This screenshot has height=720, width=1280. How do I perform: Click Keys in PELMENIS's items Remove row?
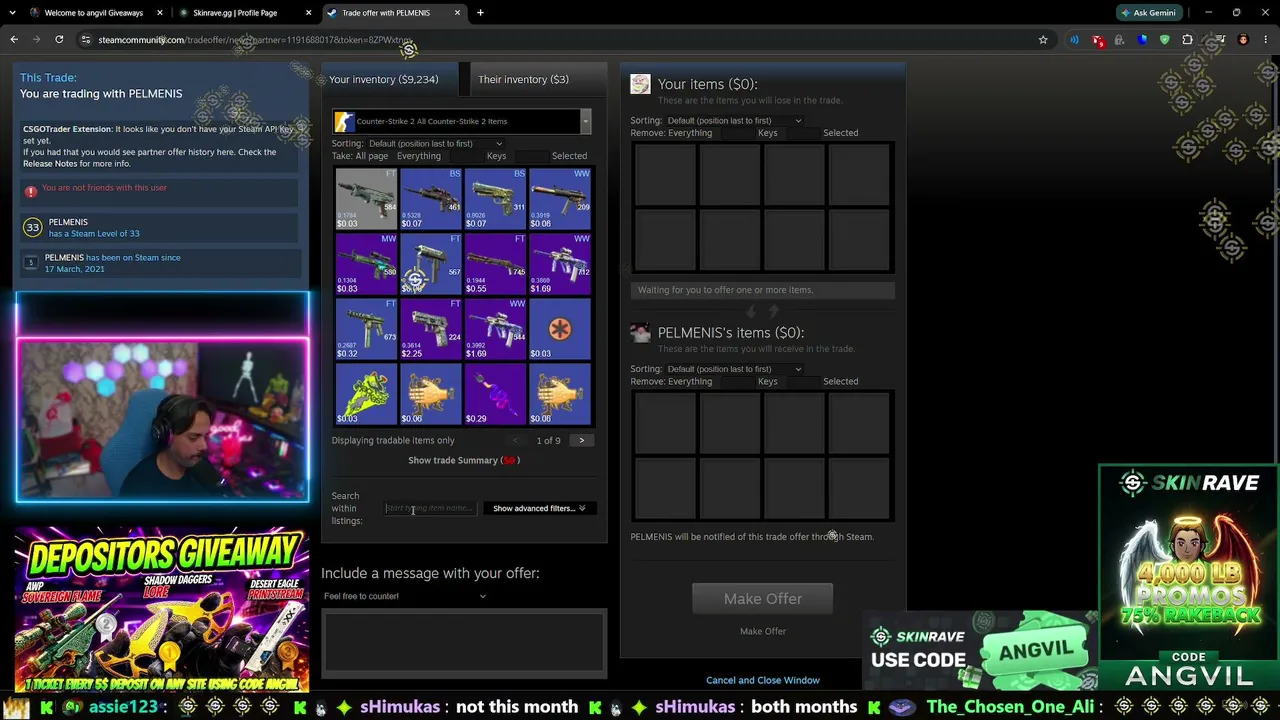tap(767, 381)
